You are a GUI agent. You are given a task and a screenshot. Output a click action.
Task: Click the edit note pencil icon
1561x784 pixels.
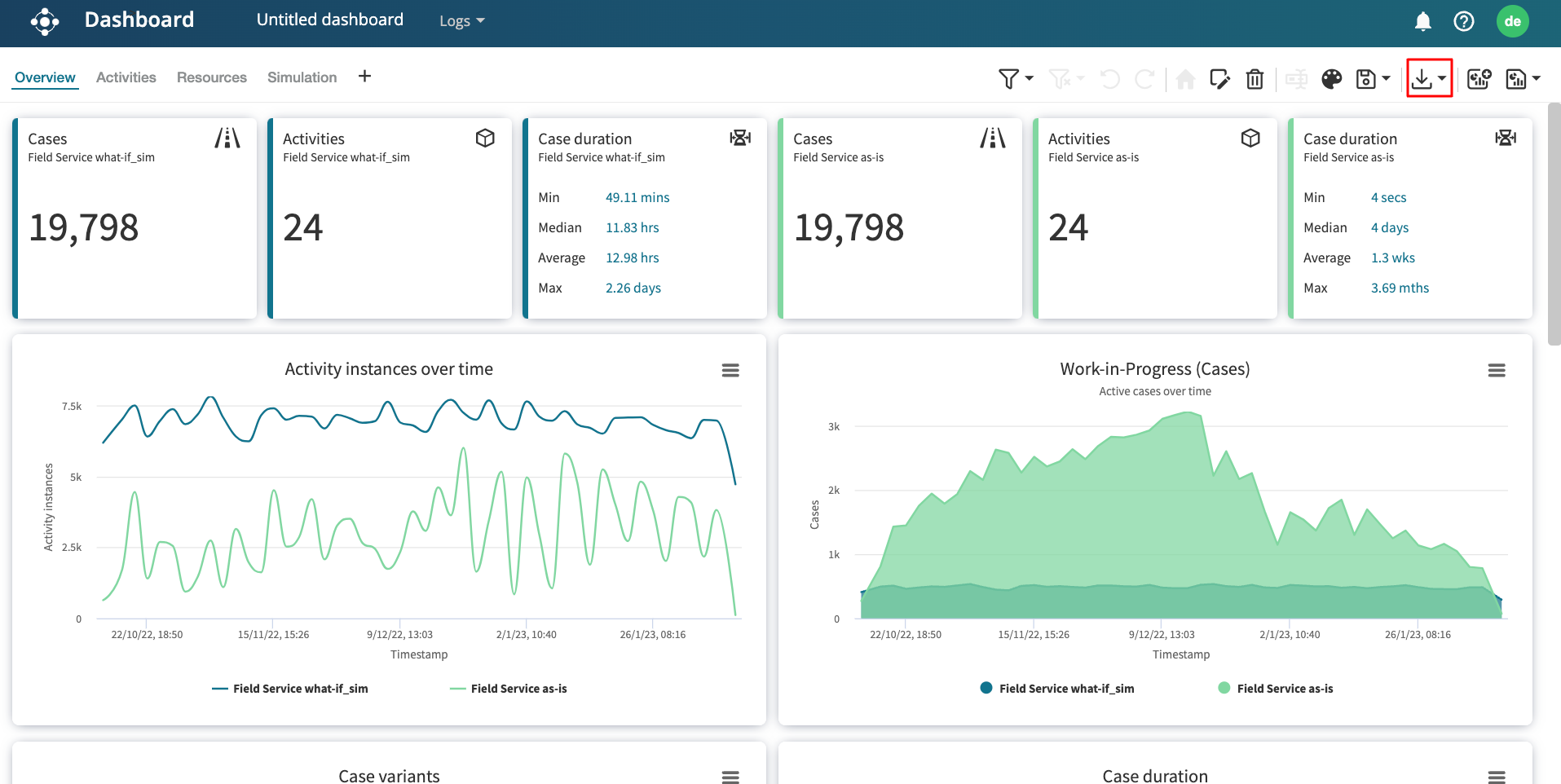pyautogui.click(x=1219, y=79)
